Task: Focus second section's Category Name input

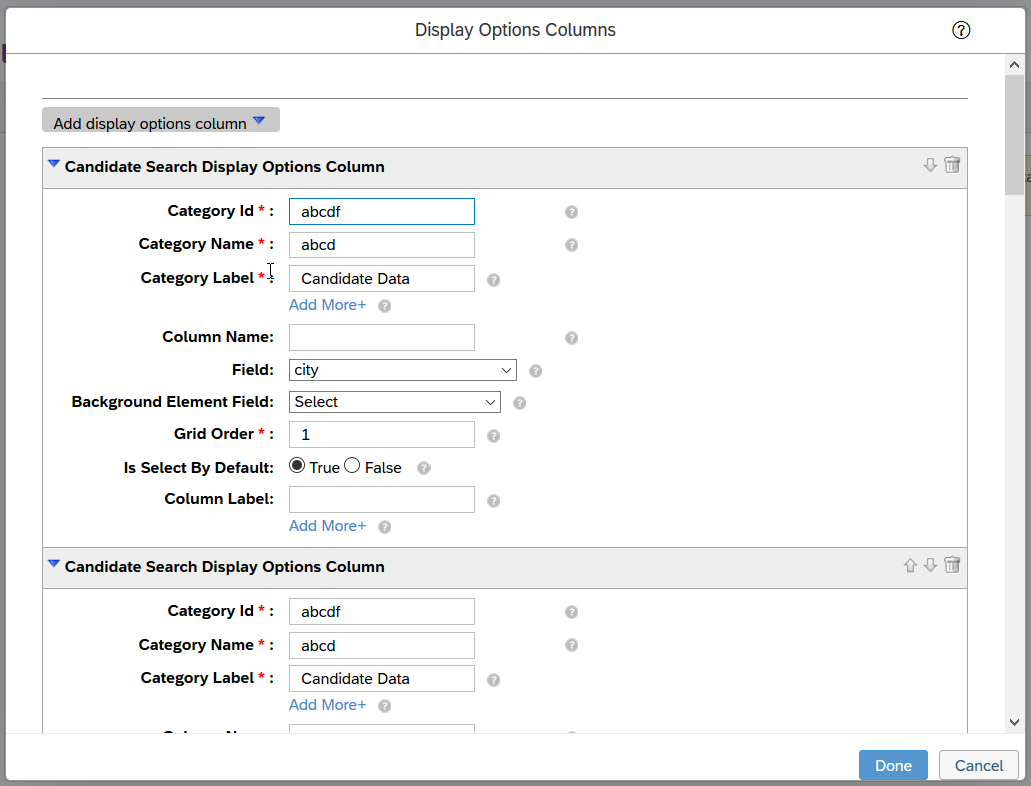Action: pyautogui.click(x=381, y=645)
